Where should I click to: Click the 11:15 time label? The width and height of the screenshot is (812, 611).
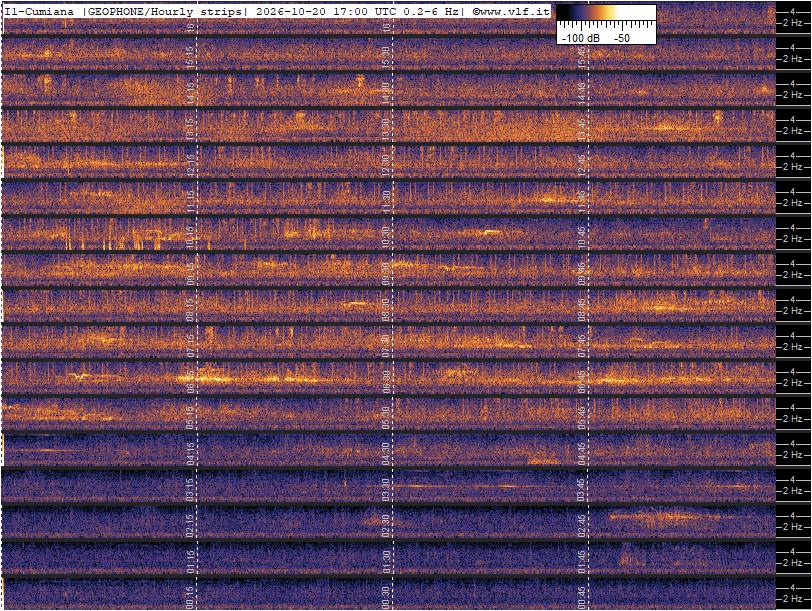click(190, 202)
